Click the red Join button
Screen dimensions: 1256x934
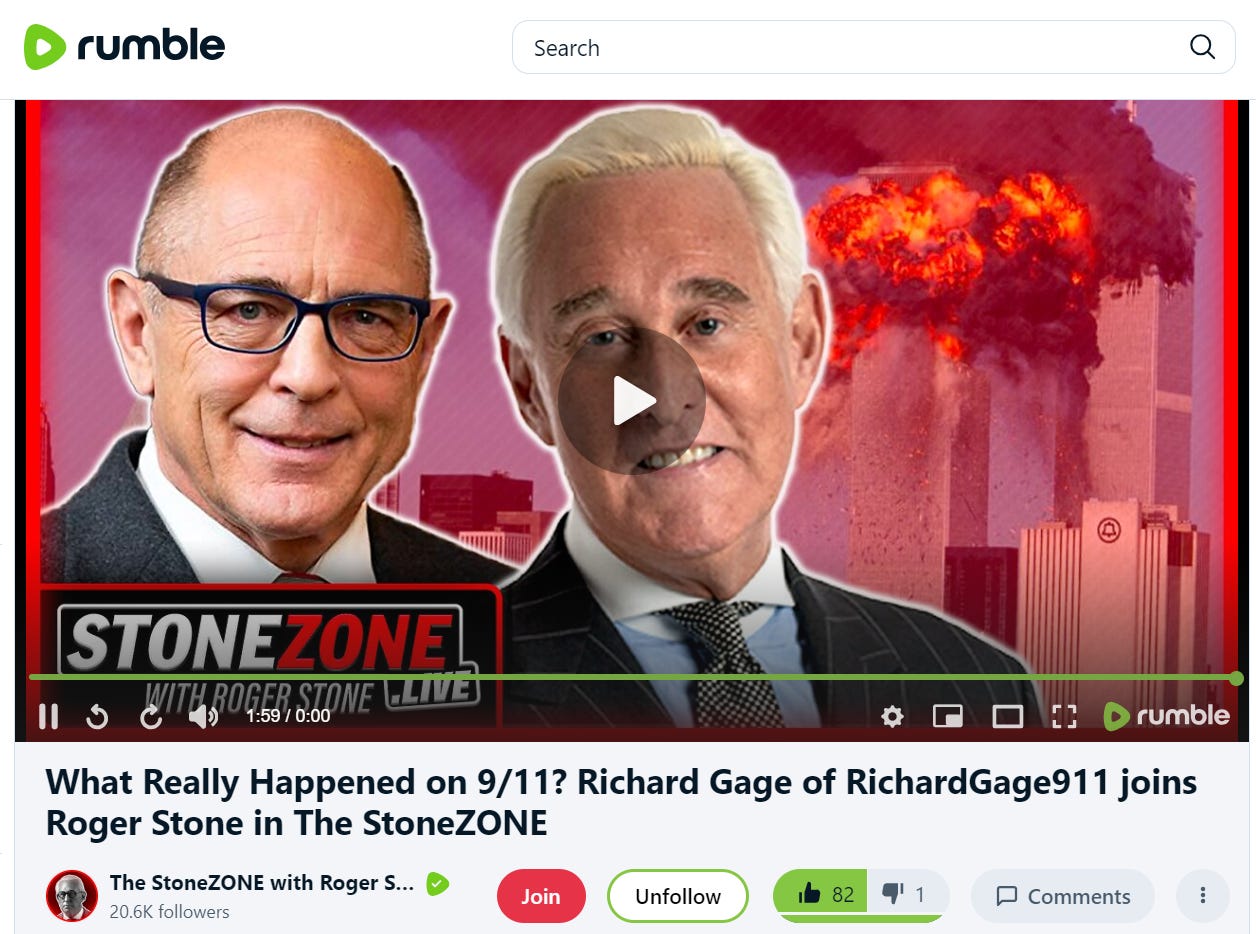pyautogui.click(x=541, y=896)
